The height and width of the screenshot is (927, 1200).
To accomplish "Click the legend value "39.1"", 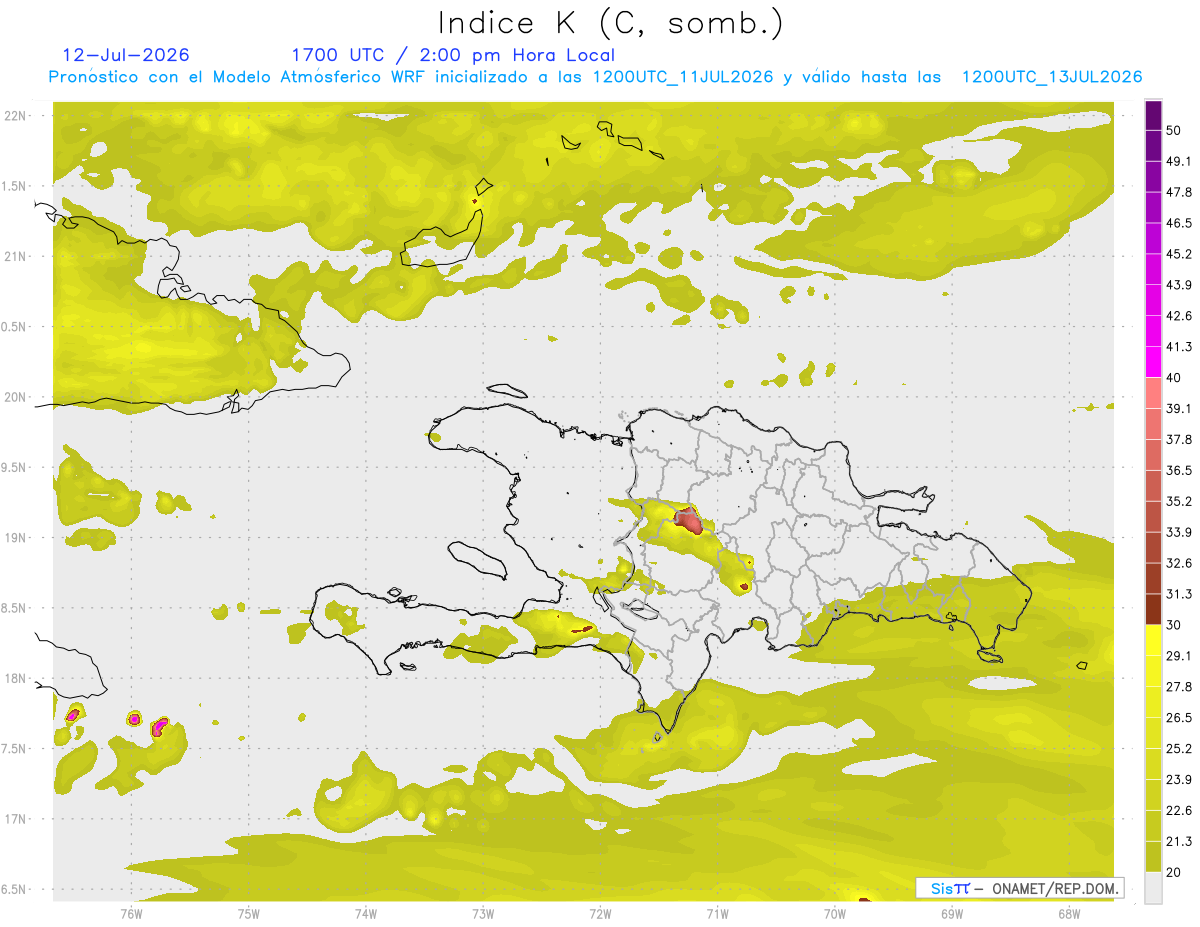I will [x=1179, y=408].
